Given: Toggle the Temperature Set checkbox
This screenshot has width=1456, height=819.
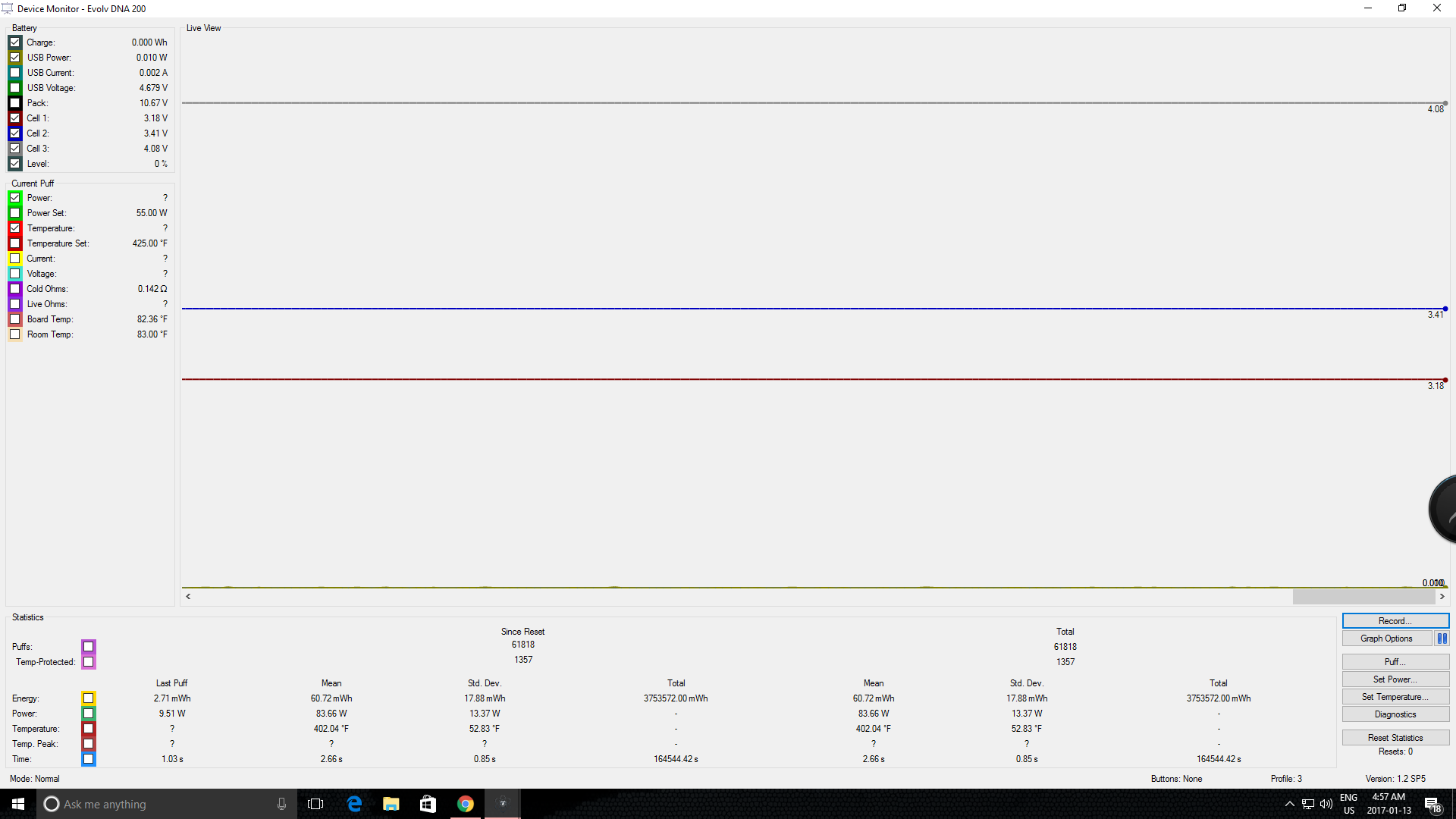Looking at the screenshot, I should click(x=15, y=243).
